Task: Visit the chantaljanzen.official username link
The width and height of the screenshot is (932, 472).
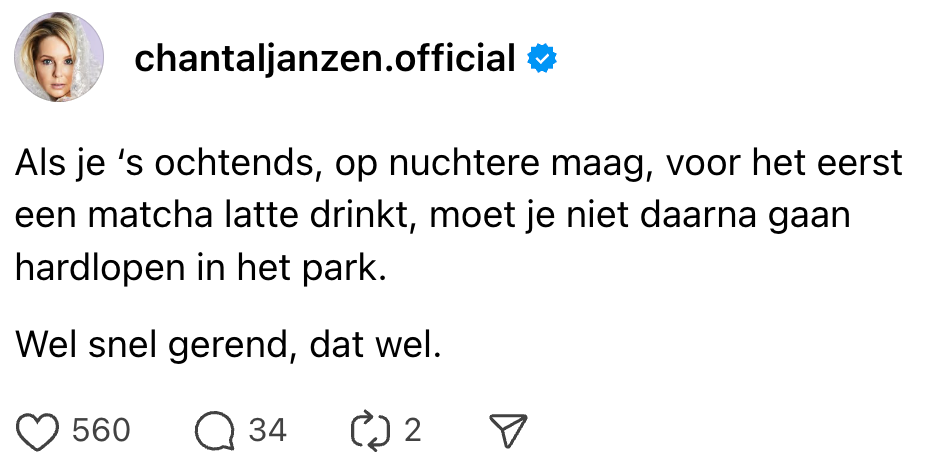Action: 324,60
